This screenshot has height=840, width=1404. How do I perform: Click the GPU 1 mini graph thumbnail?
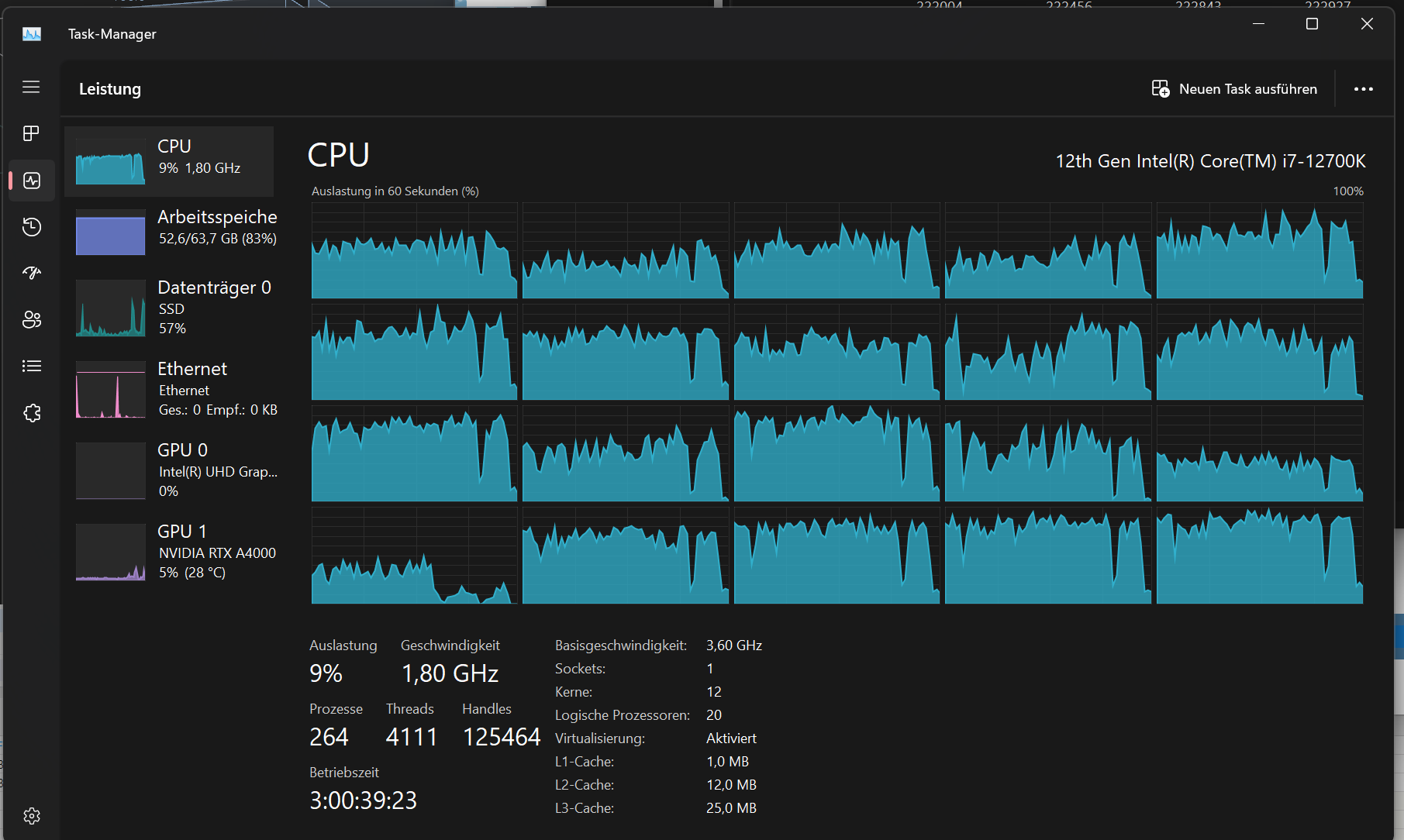pos(110,552)
